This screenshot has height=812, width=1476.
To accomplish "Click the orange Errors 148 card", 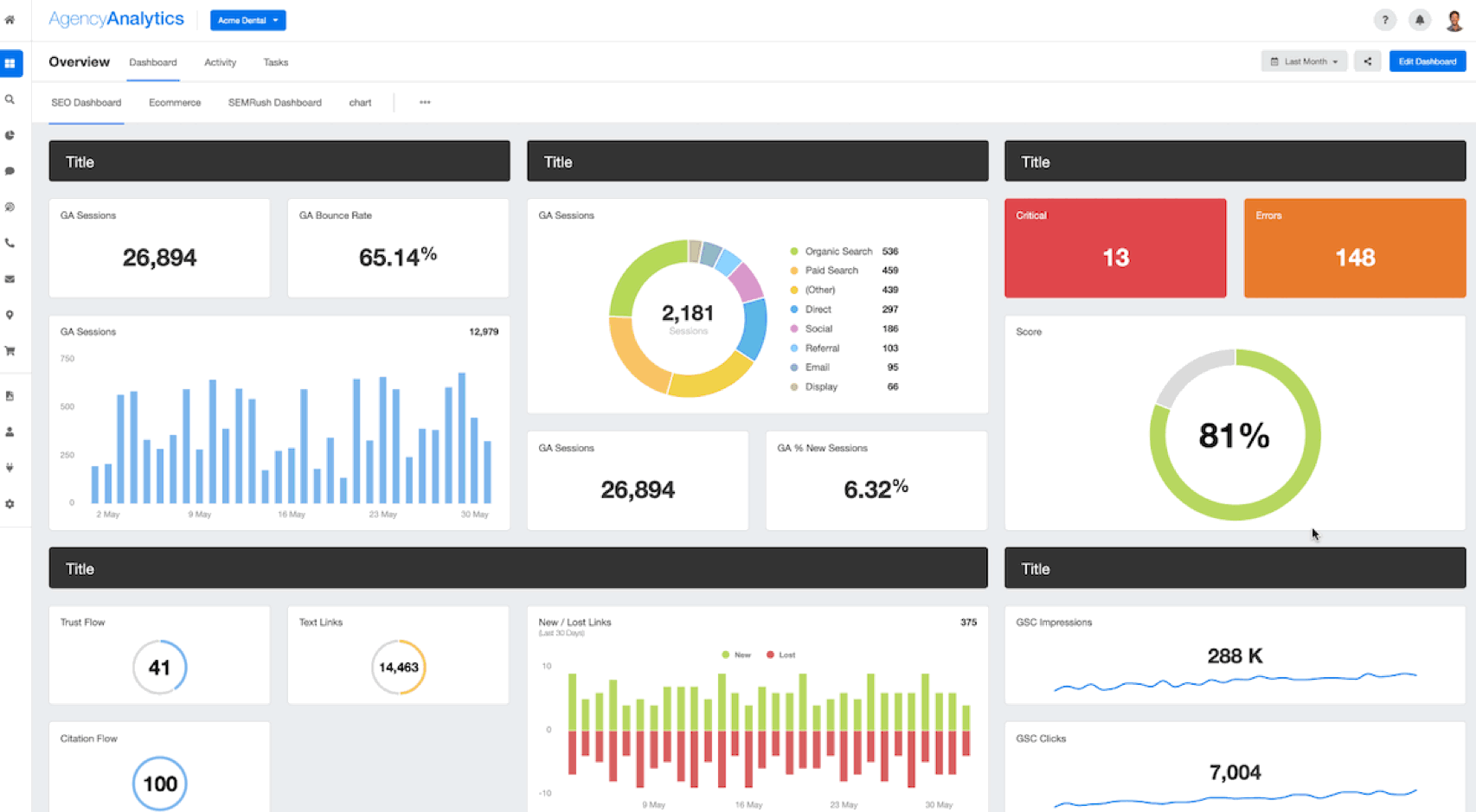I will tap(1355, 248).
